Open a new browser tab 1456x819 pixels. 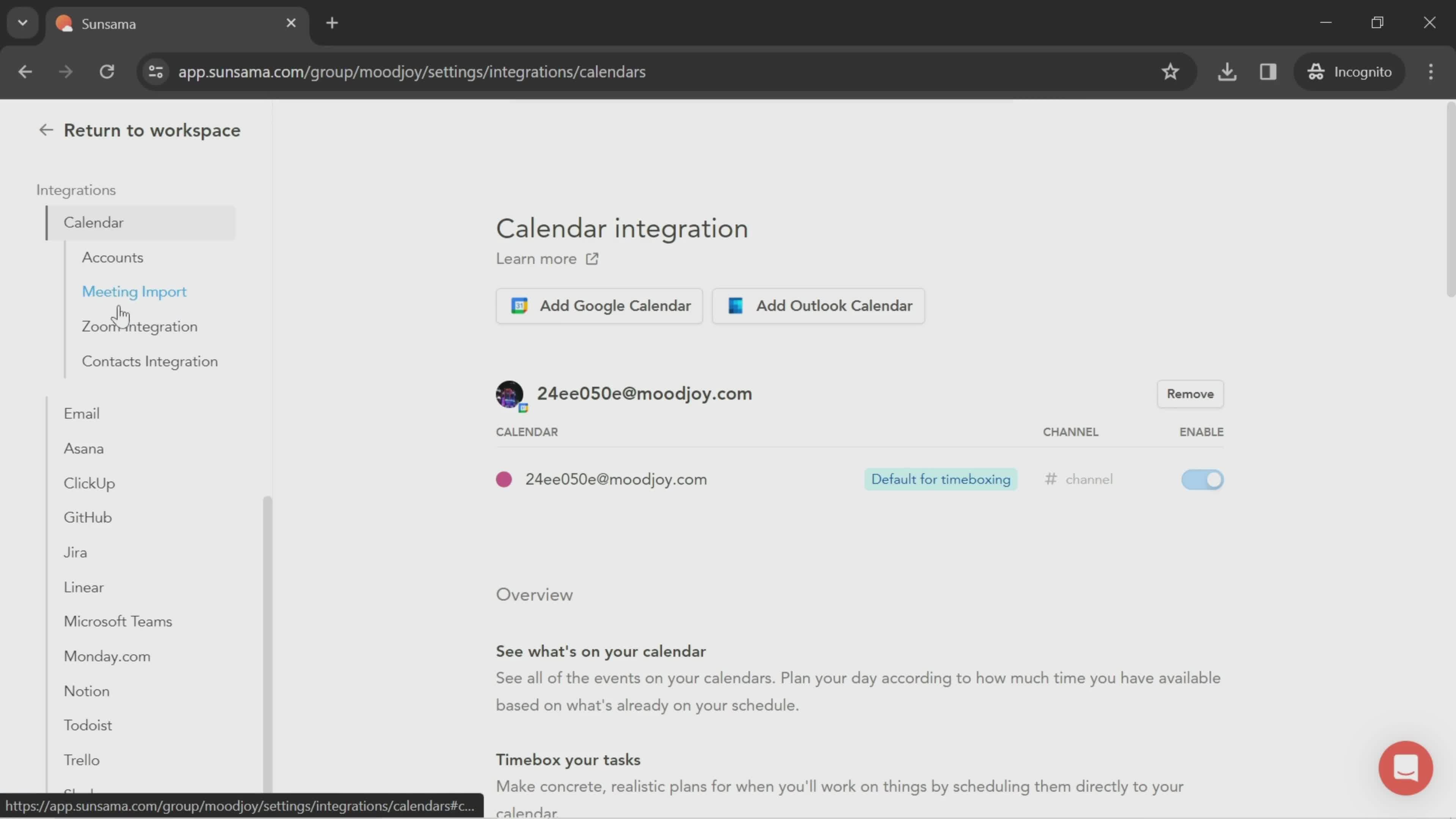[x=333, y=23]
